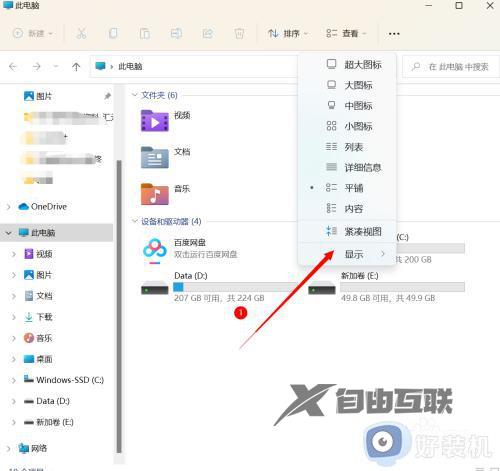Select 小图标 view option
The image size is (500, 471).
pos(347,126)
